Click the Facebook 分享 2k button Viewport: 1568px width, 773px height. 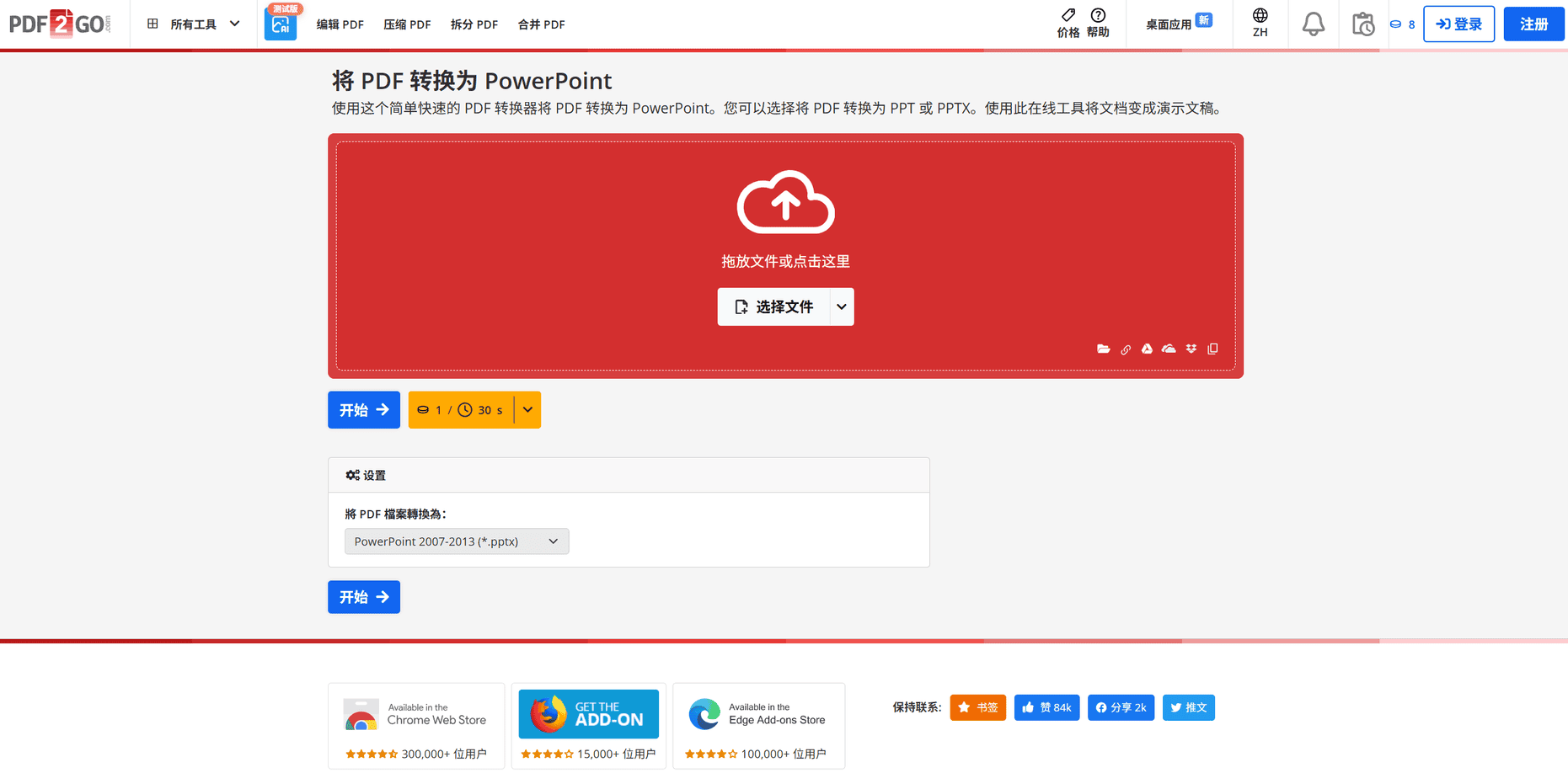[x=1121, y=707]
